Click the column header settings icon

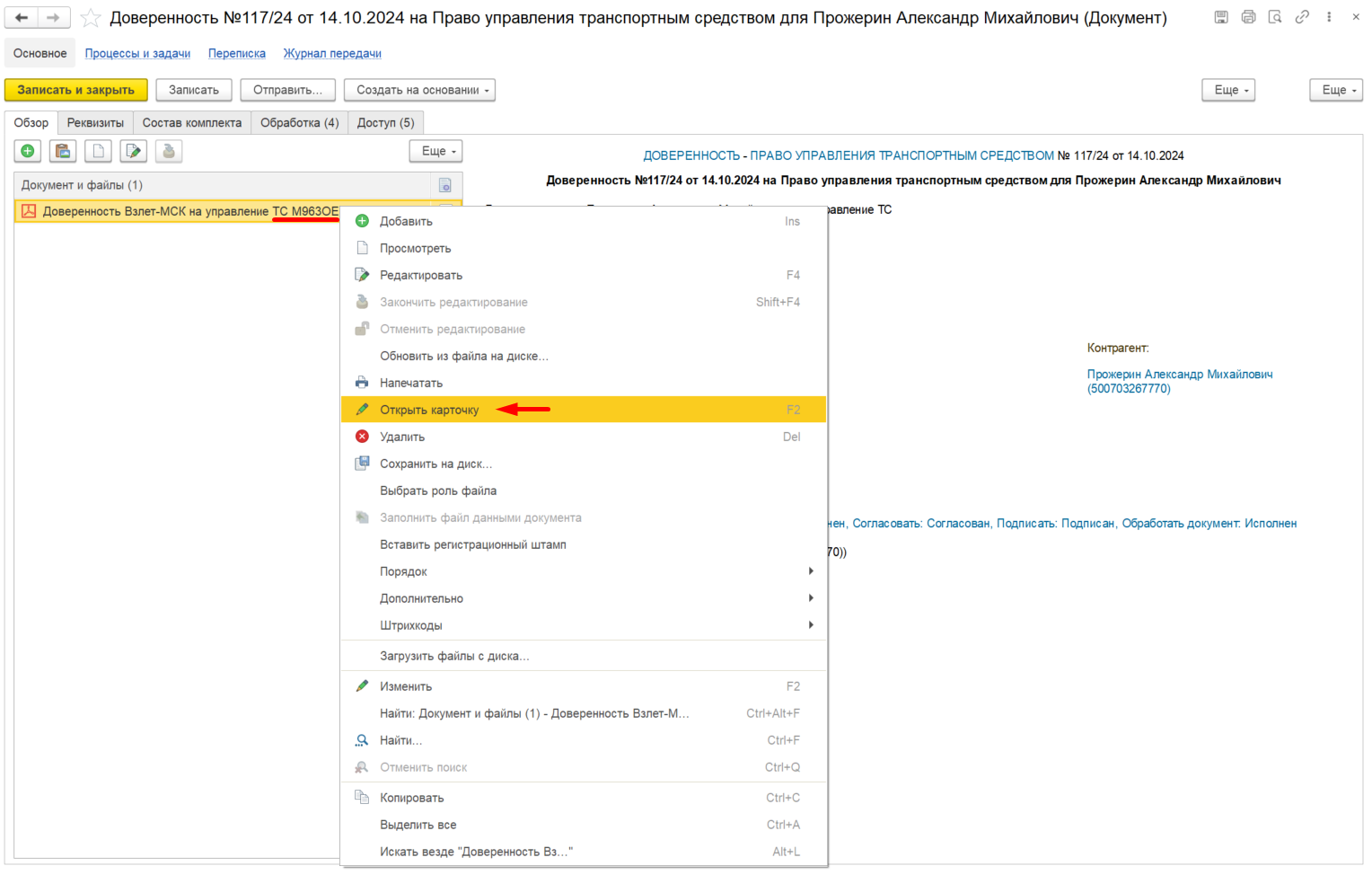(x=445, y=185)
